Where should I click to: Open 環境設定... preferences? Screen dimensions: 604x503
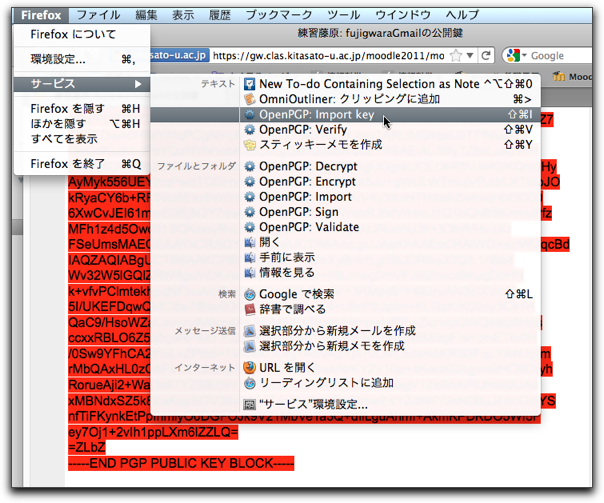tap(82, 59)
